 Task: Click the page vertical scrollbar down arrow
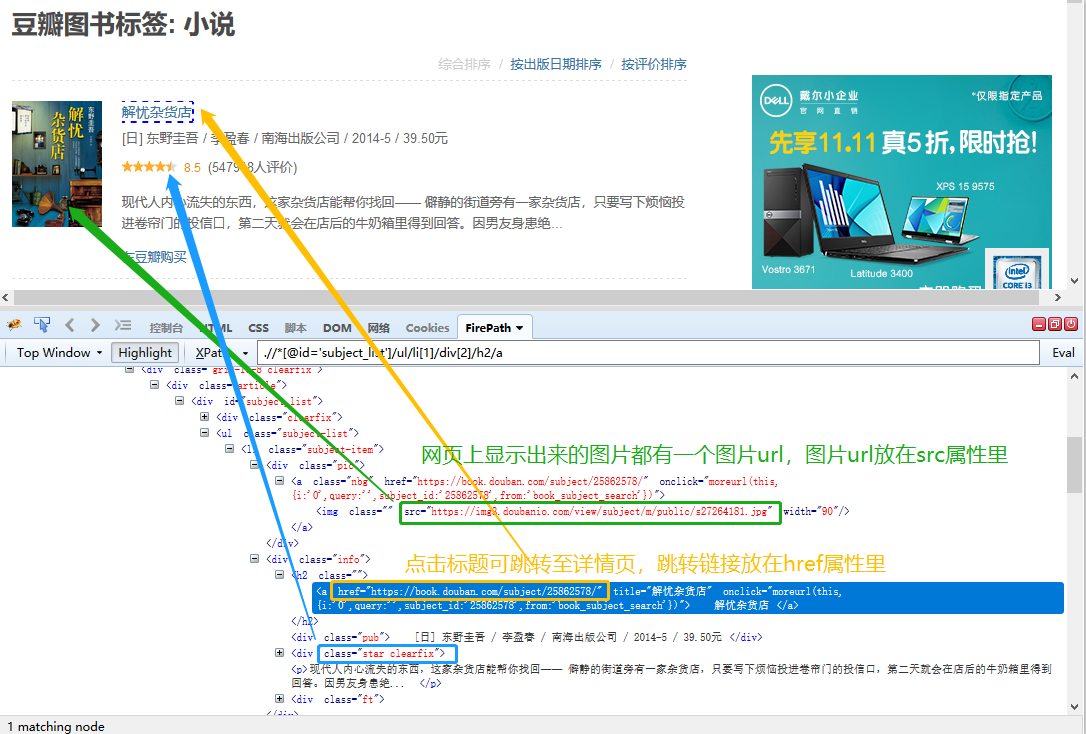(x=1074, y=280)
